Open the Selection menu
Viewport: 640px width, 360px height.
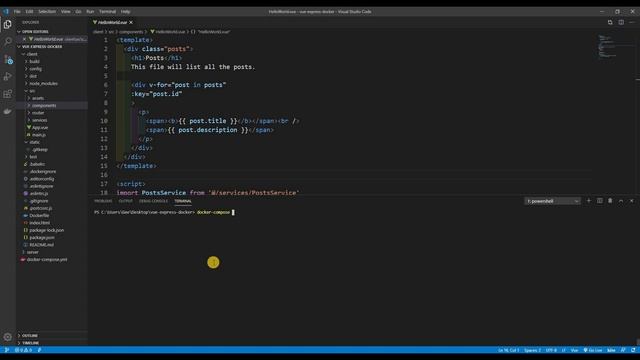(47, 11)
